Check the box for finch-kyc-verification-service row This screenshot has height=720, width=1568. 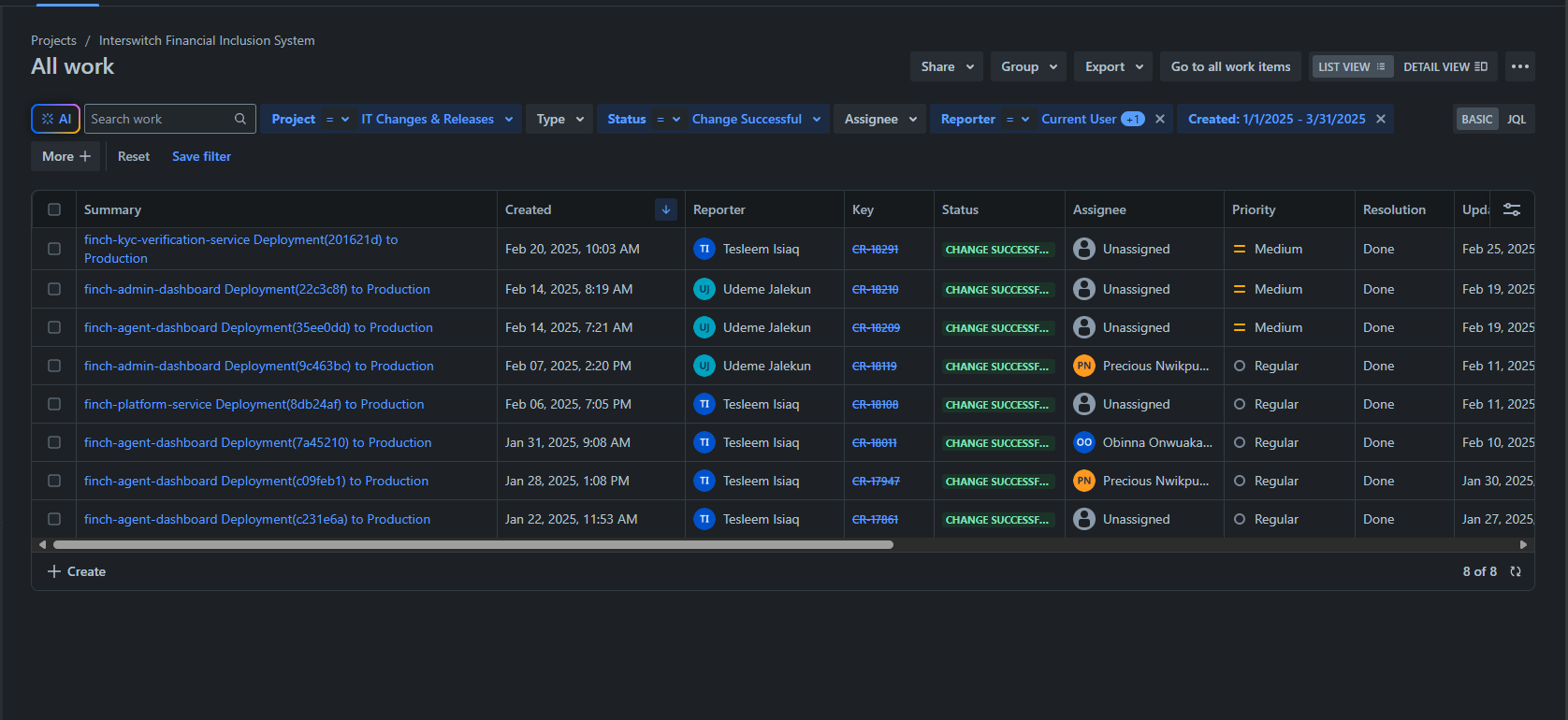pos(54,249)
